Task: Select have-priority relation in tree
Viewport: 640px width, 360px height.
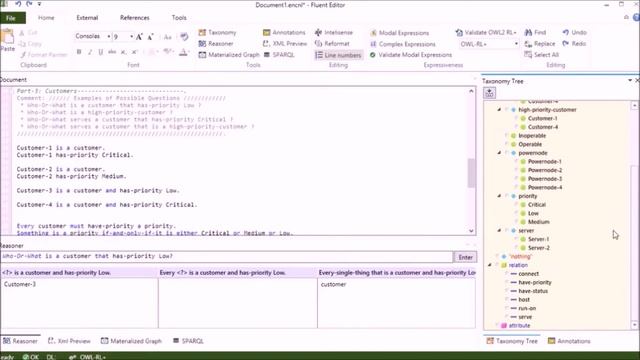Action: point(535,282)
